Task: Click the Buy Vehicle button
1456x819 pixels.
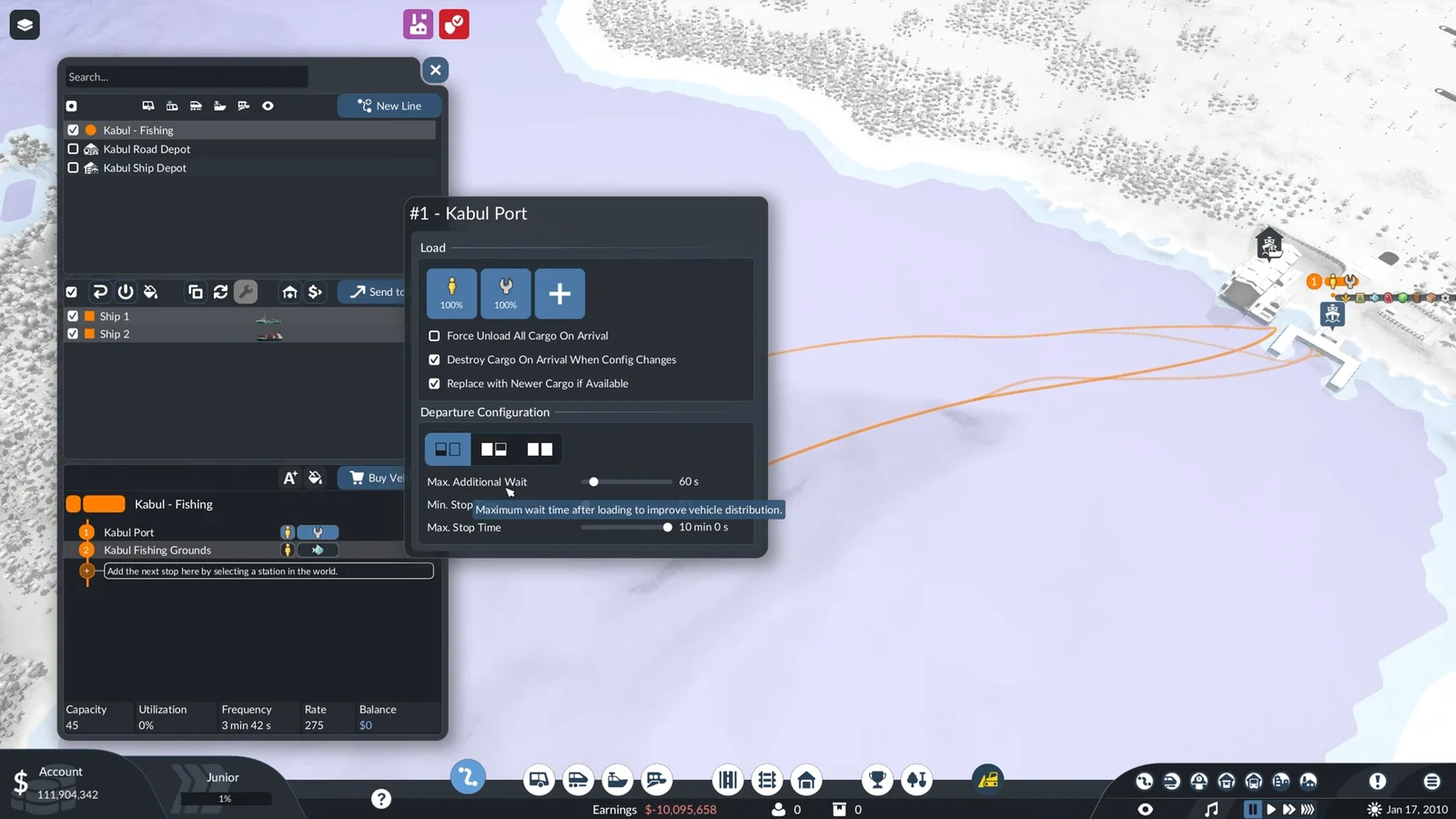Action: point(371,478)
